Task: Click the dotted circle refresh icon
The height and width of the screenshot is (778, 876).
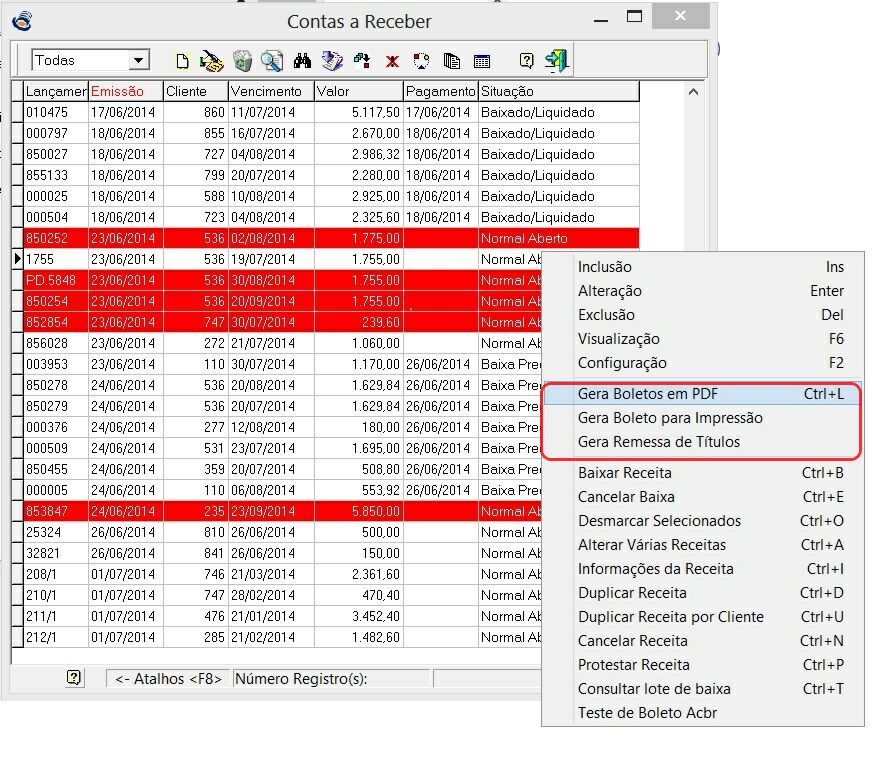Action: pos(421,60)
